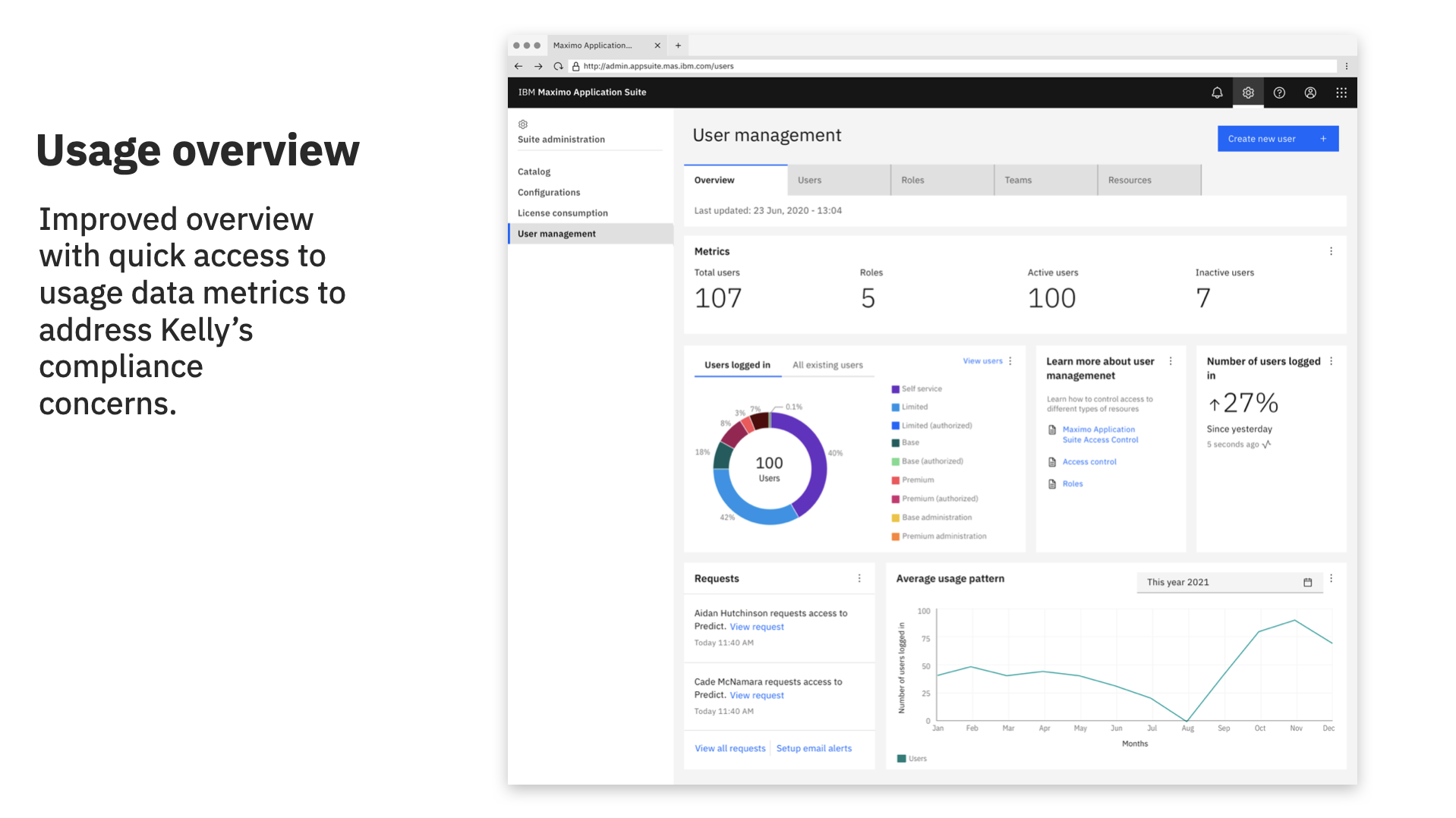Click the browser back arrow
This screenshot has height=818, width=1456.
pos(518,66)
